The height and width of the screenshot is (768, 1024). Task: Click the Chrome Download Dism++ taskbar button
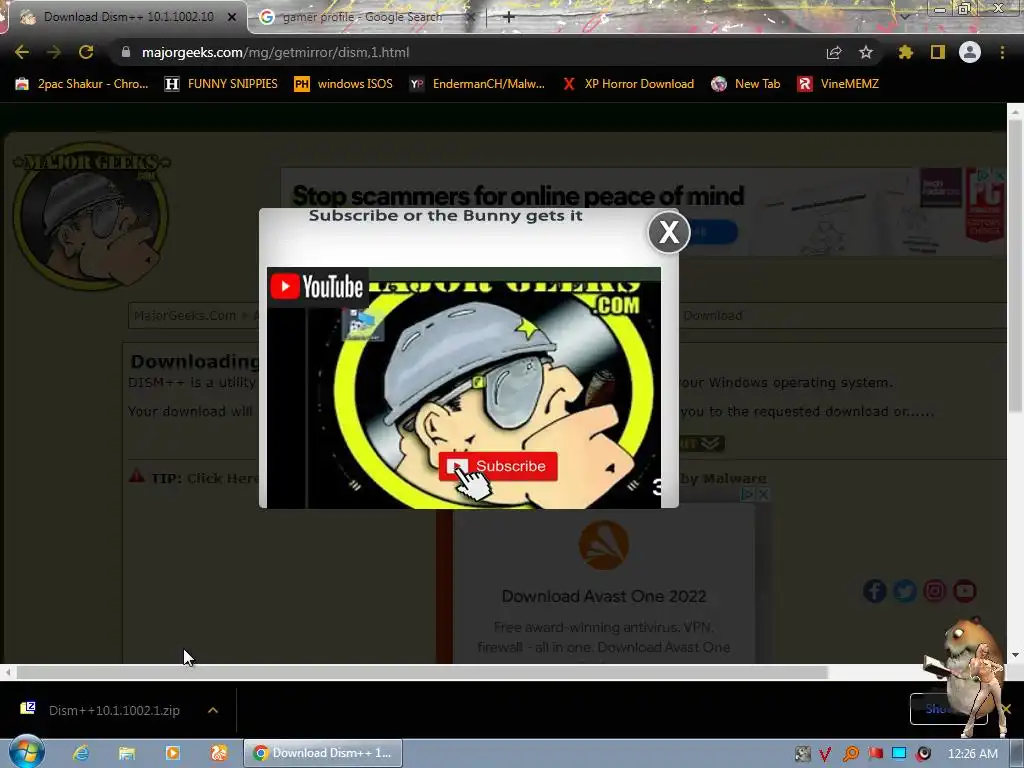[x=323, y=753]
